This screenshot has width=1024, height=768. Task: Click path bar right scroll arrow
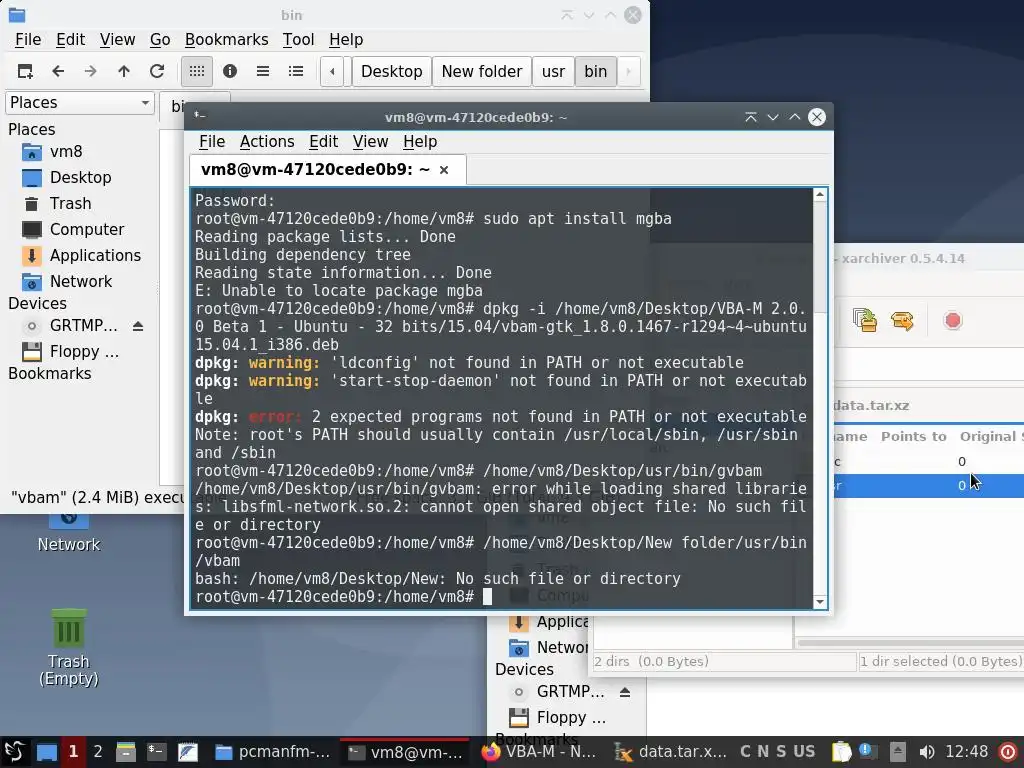628,71
